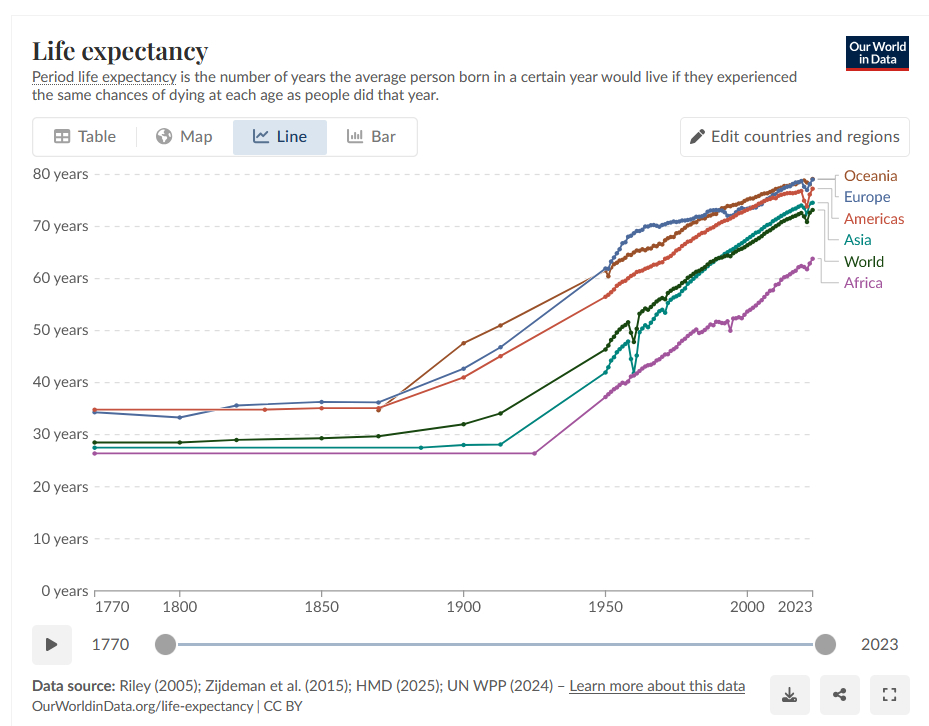Click the 1770 start slider handle
This screenshot has width=929, height=726.
[166, 644]
